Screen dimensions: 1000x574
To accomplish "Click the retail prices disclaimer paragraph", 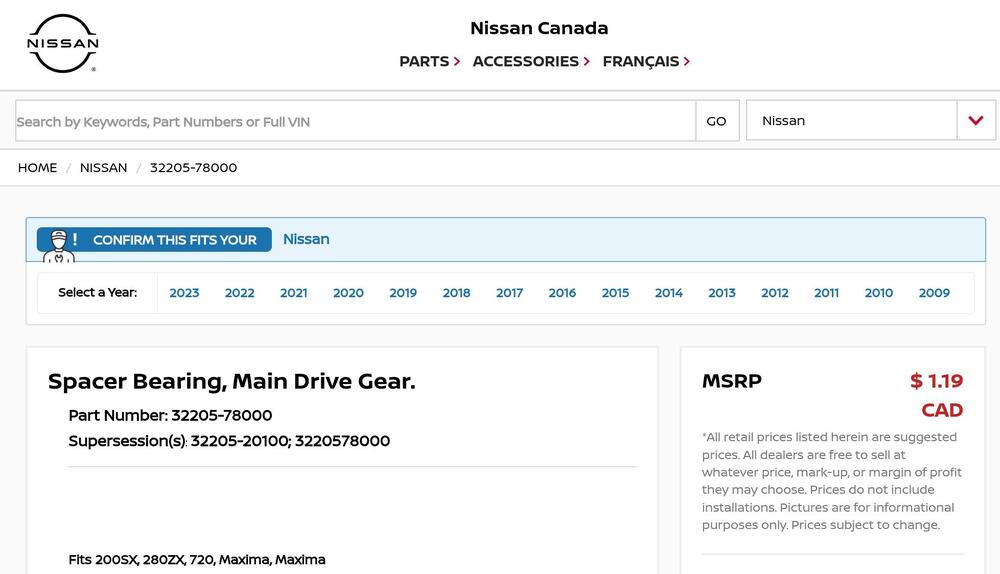I will click(x=832, y=481).
